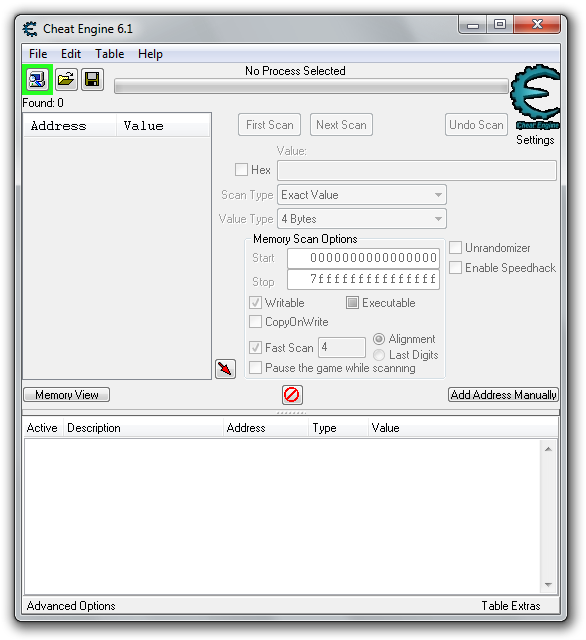This screenshot has width=586, height=640.
Task: Click the red clear list icon
Action: [x=292, y=395]
